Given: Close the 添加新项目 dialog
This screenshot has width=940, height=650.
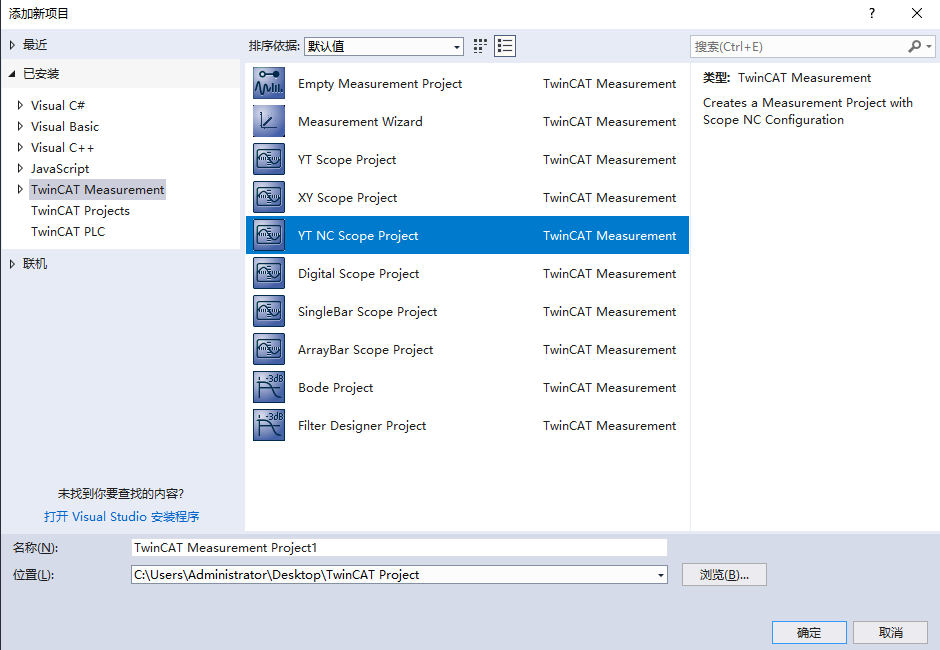Looking at the screenshot, I should [917, 13].
